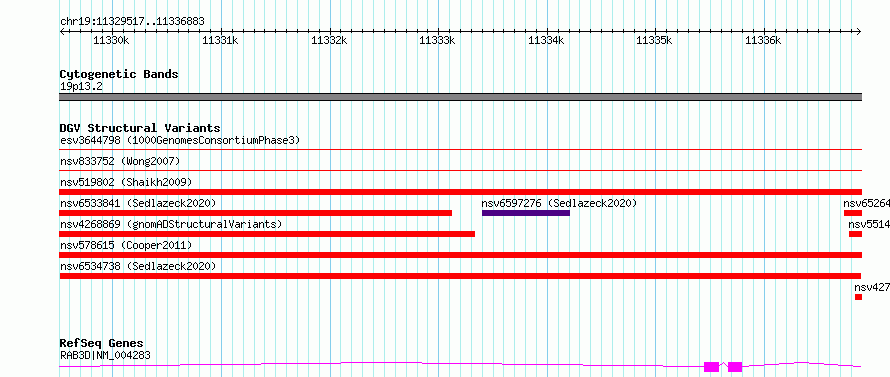Open variant nsv4268869 (gnomADStructuralVariants) label

171,224
